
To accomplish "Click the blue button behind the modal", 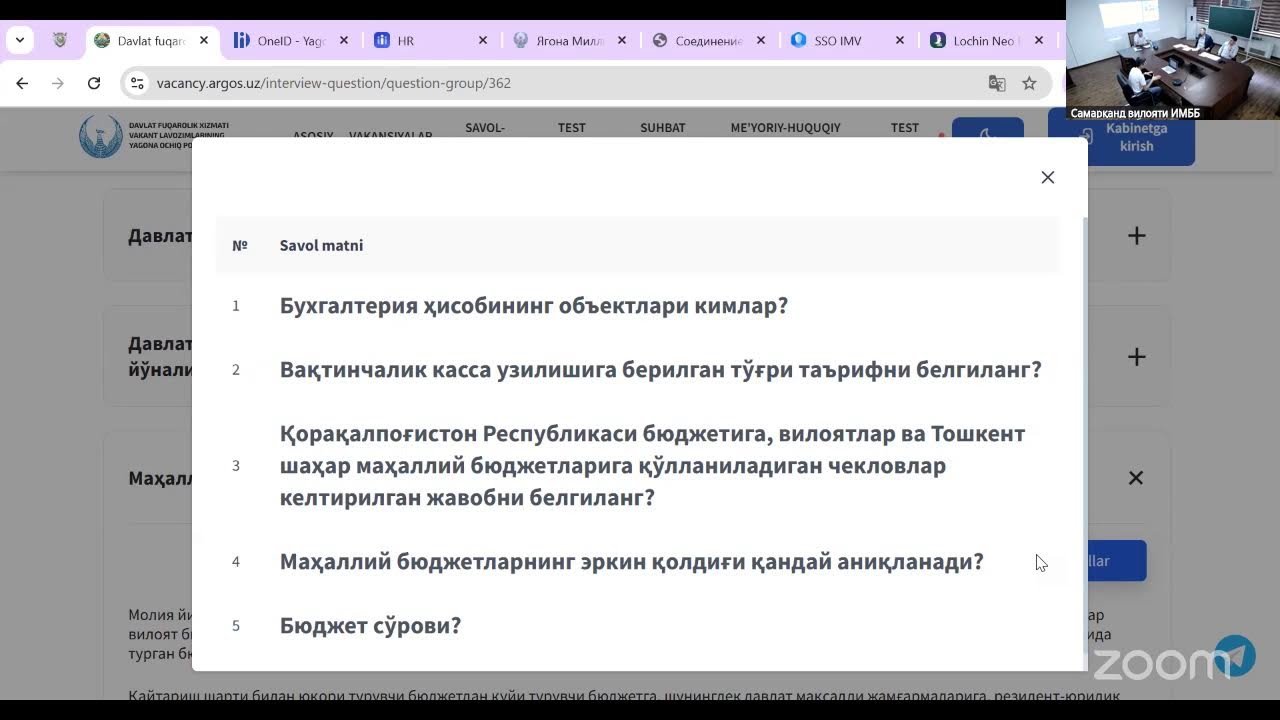I will (1117, 561).
